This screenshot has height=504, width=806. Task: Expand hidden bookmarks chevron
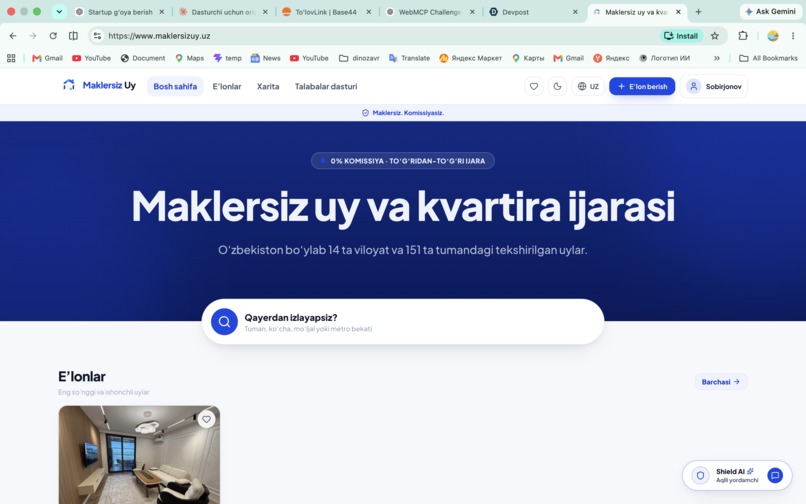click(717, 58)
